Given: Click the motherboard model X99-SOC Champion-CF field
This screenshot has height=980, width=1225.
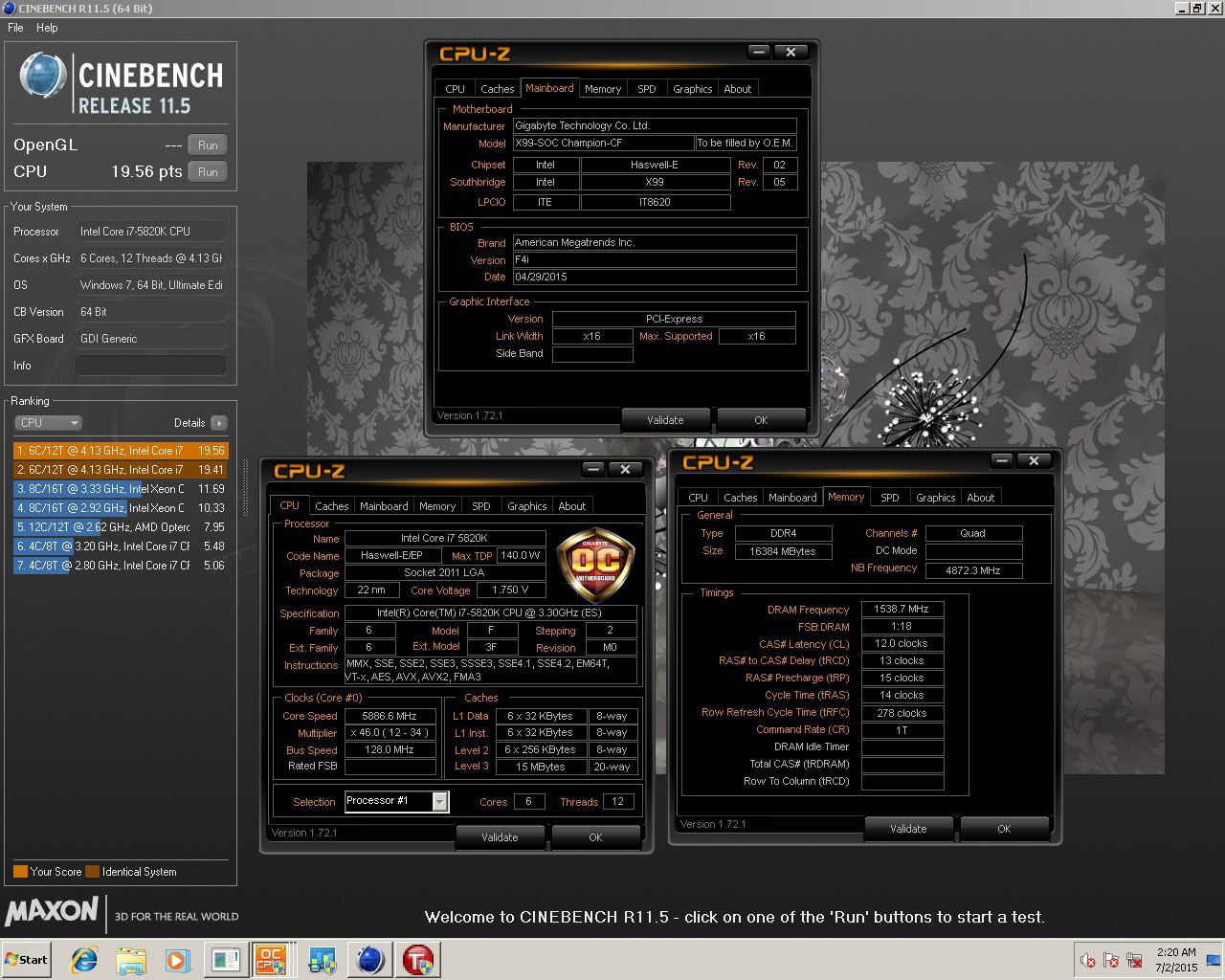Looking at the screenshot, I should (603, 143).
